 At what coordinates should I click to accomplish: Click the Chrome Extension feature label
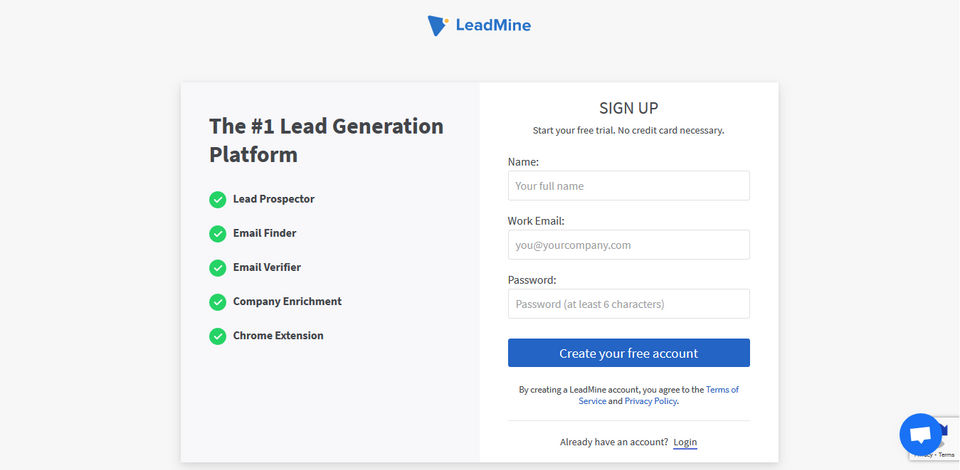pos(278,336)
